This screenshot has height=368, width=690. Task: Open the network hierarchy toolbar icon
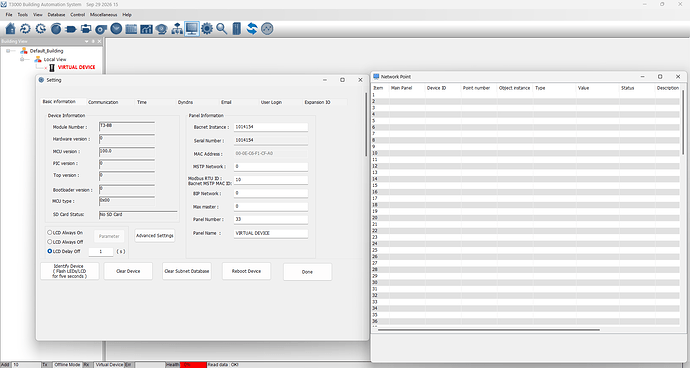(x=177, y=29)
